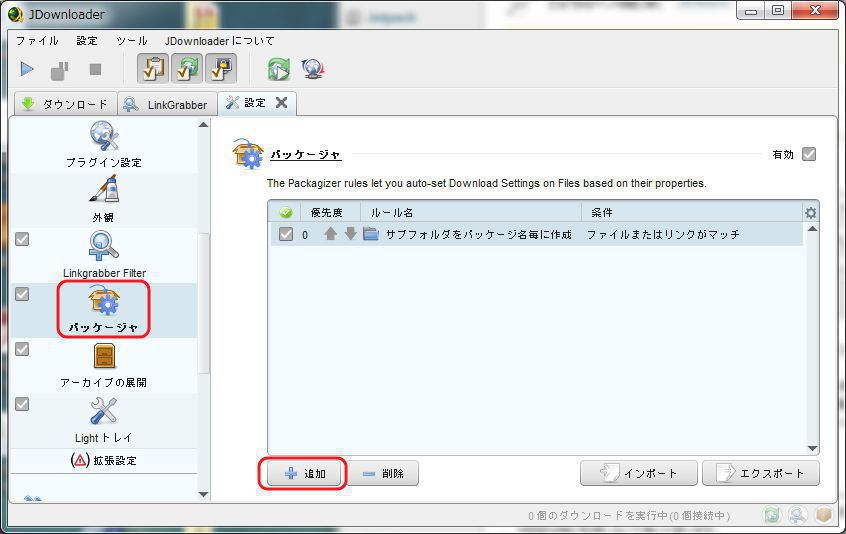Raise the rule priority with up arrow
This screenshot has height=534, width=846.
(331, 234)
